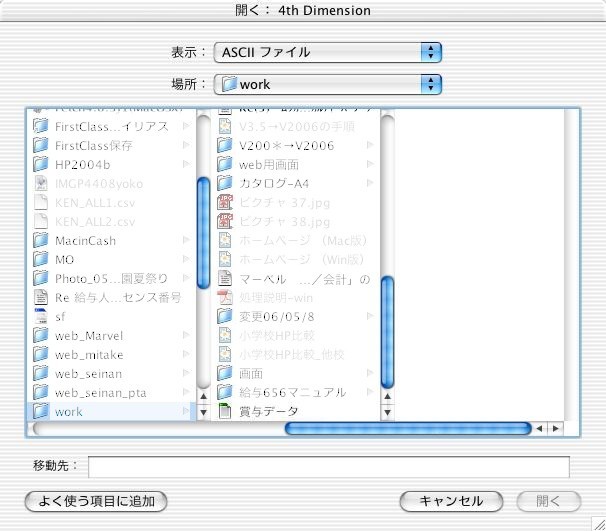Viewport: 606px width, 531px height.
Task: Click よく使う項目に追加 button
Action: (x=96, y=501)
